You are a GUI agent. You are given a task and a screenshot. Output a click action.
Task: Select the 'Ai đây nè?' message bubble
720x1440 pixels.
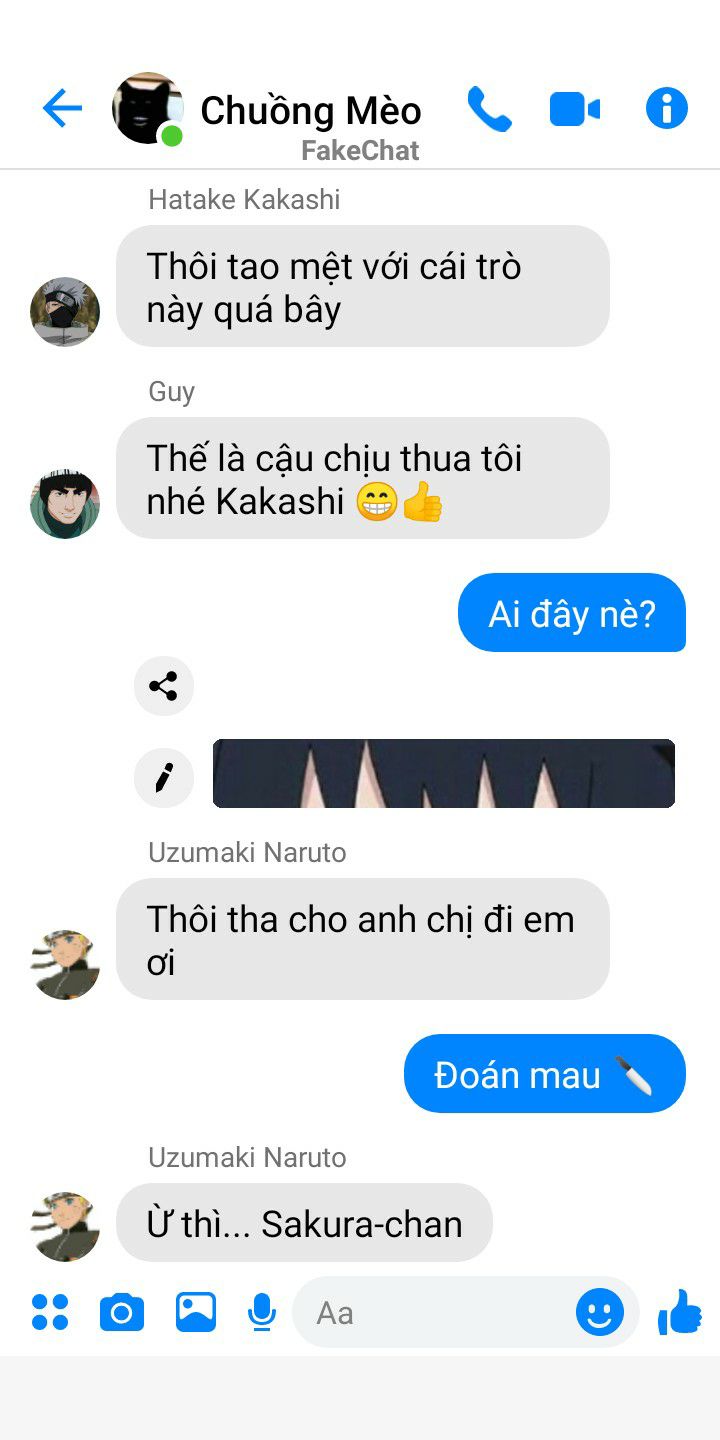coord(572,613)
